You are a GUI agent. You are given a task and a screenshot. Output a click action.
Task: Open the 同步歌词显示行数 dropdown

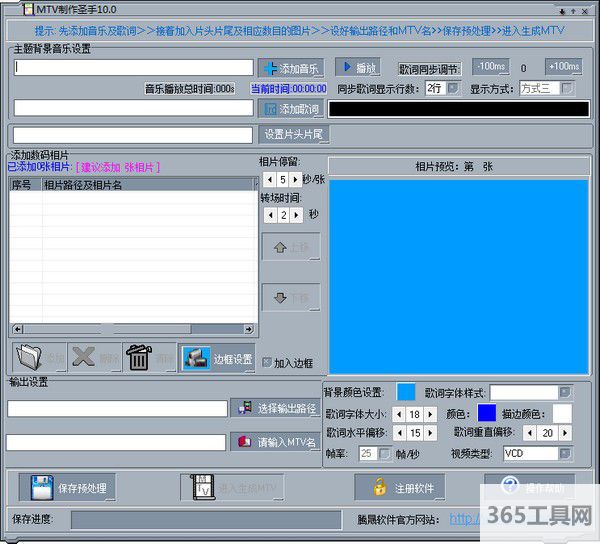coord(452,88)
